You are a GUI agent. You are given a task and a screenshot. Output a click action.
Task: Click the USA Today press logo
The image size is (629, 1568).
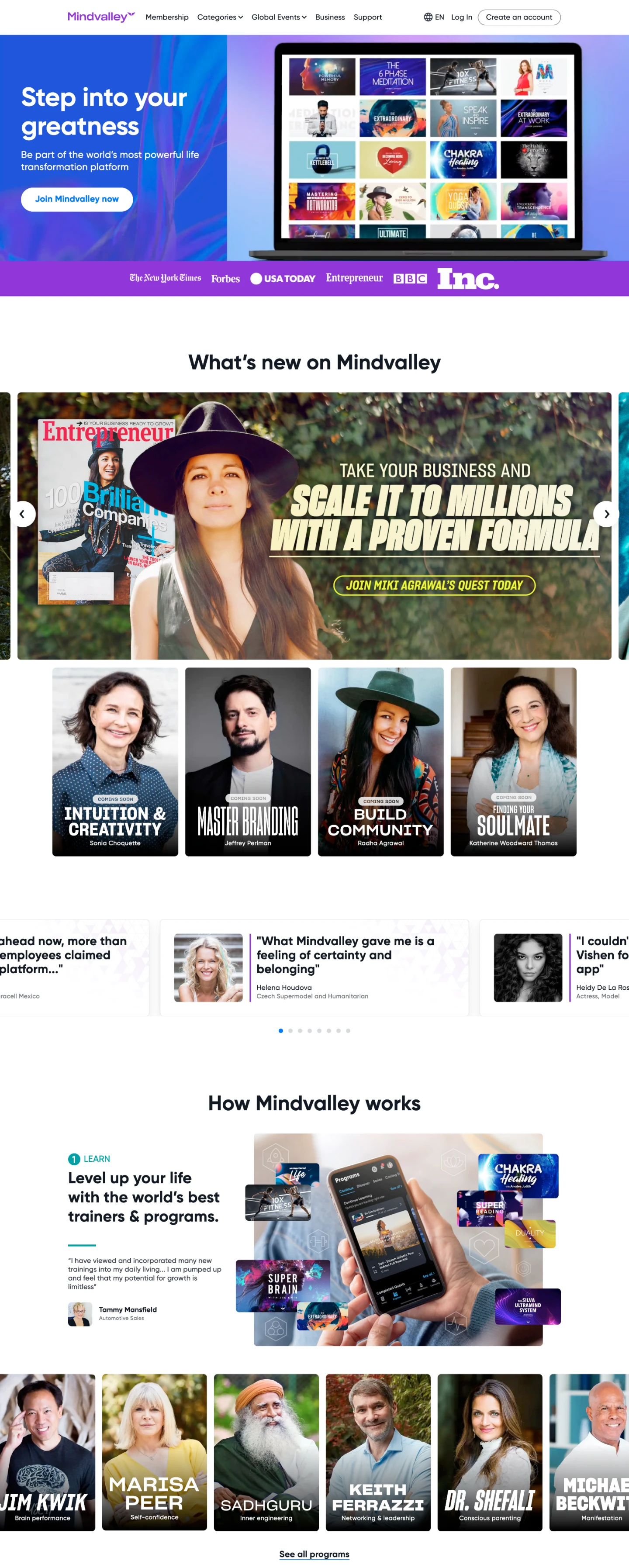pyautogui.click(x=283, y=278)
